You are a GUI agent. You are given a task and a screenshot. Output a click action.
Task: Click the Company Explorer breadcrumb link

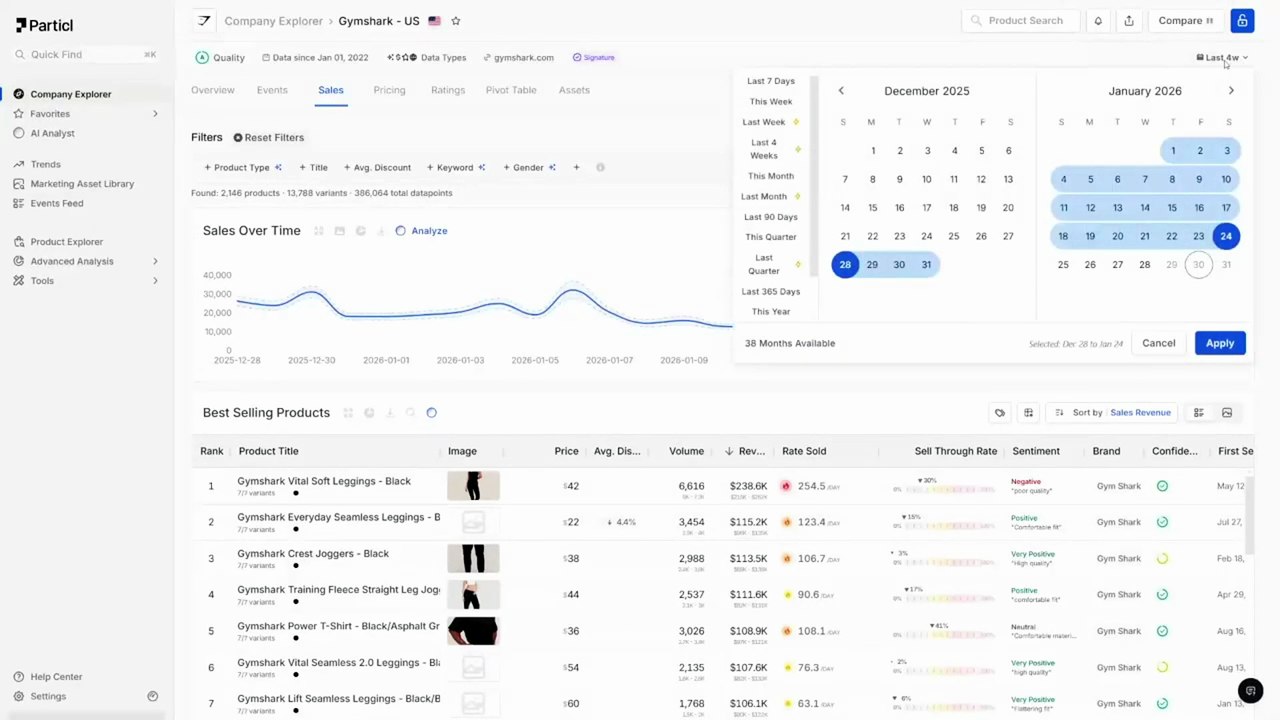pos(273,21)
